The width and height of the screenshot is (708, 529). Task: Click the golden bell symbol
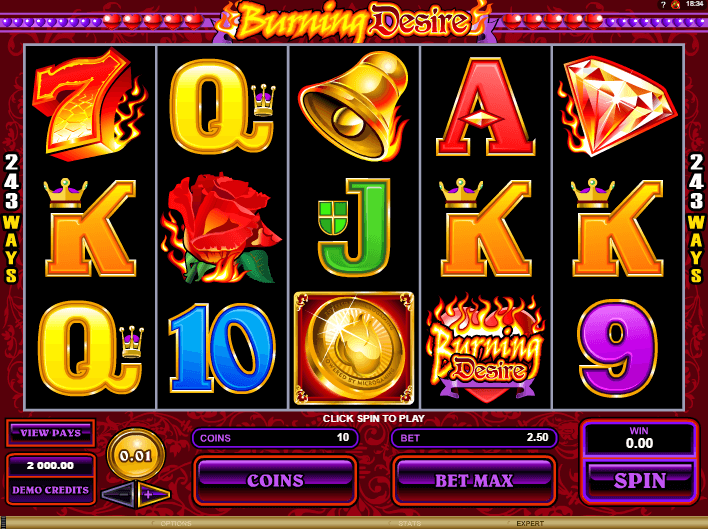tap(354, 106)
